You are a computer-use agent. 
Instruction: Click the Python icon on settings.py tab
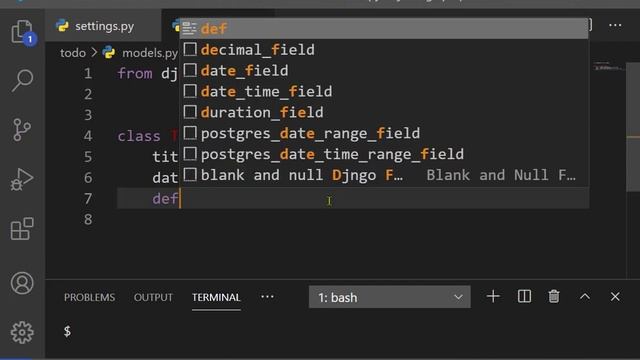62,26
